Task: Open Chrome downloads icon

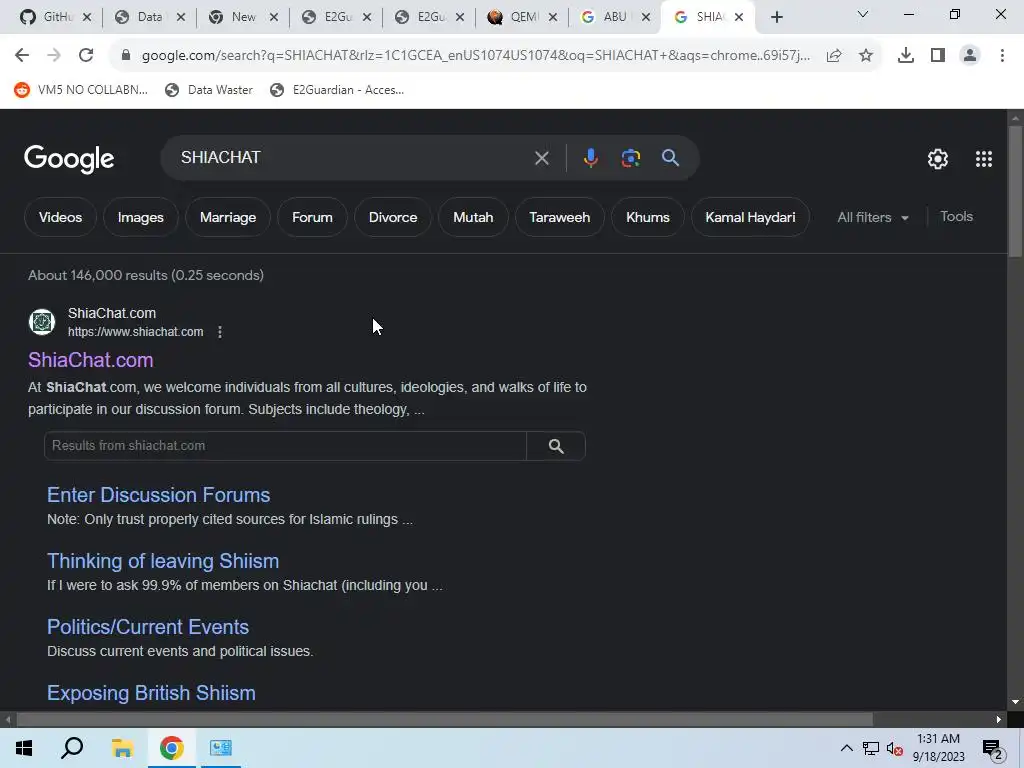Action: point(906,56)
